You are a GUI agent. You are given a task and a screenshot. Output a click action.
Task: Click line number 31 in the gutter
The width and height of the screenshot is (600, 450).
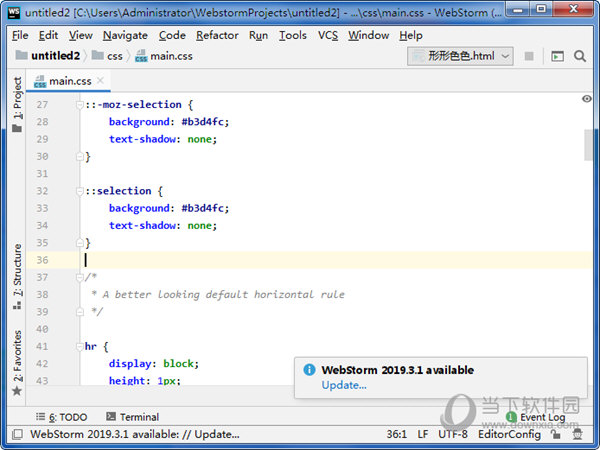42,174
